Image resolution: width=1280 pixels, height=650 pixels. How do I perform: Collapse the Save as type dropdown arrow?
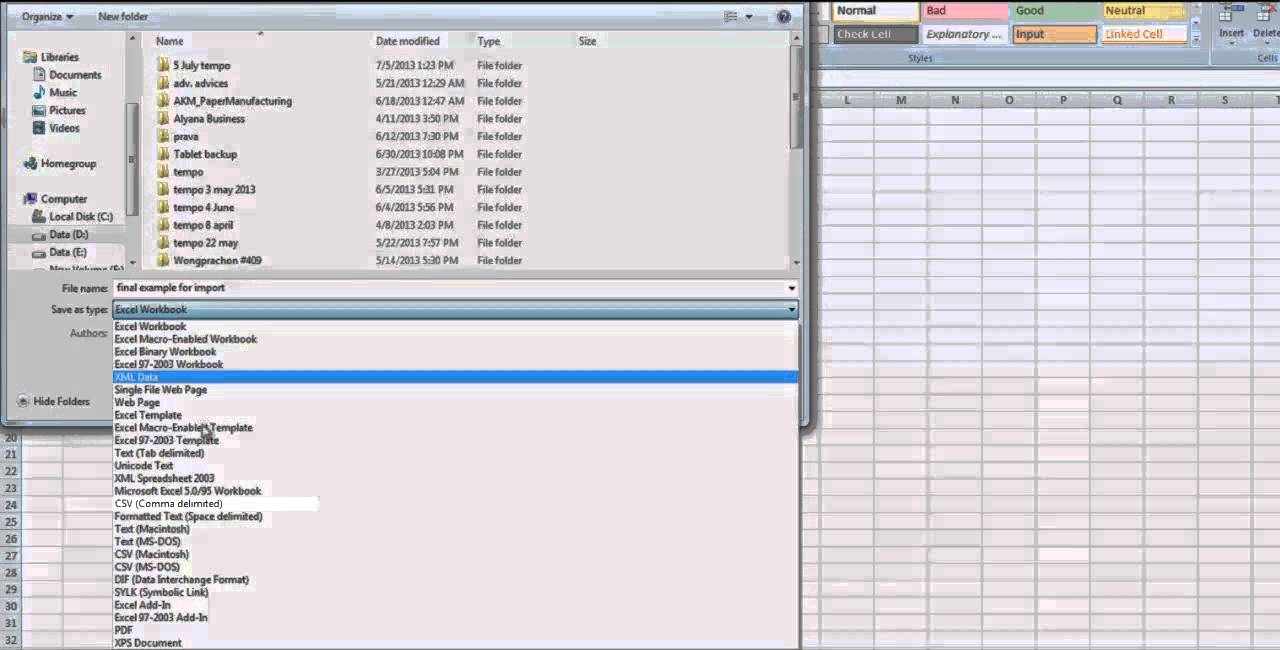click(x=791, y=310)
